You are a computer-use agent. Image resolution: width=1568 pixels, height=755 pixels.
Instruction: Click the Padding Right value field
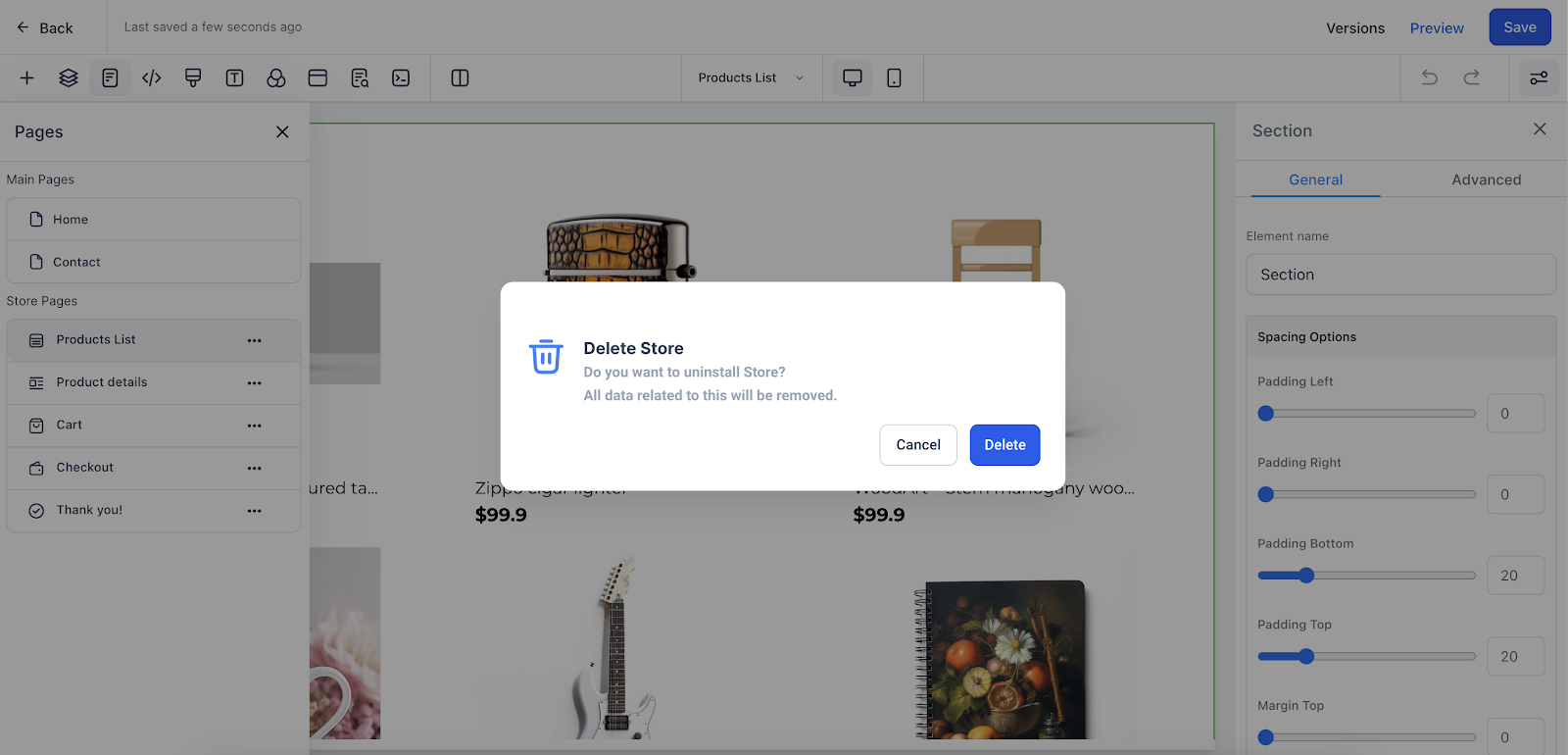(x=1515, y=494)
